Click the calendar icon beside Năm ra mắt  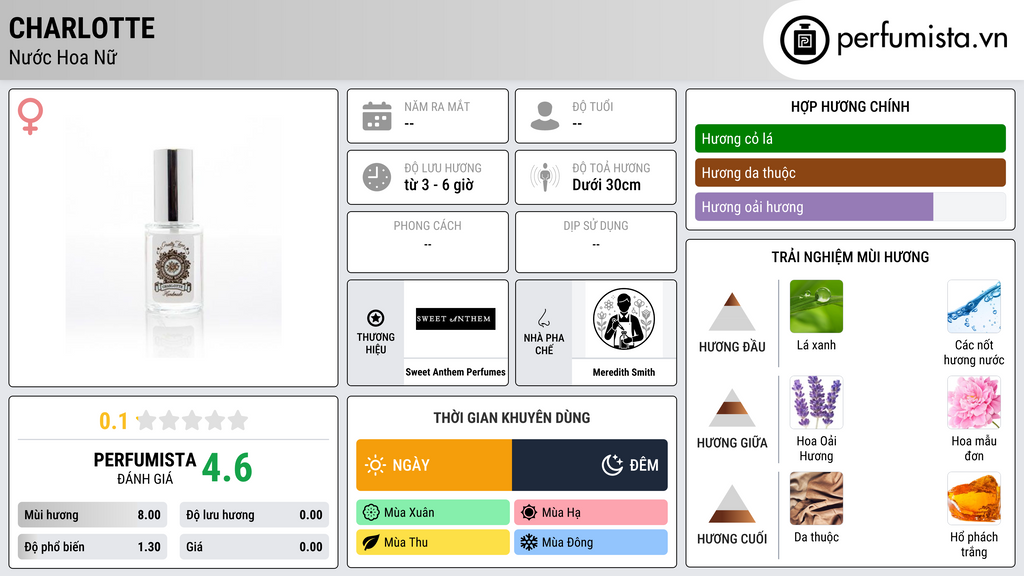coord(377,116)
